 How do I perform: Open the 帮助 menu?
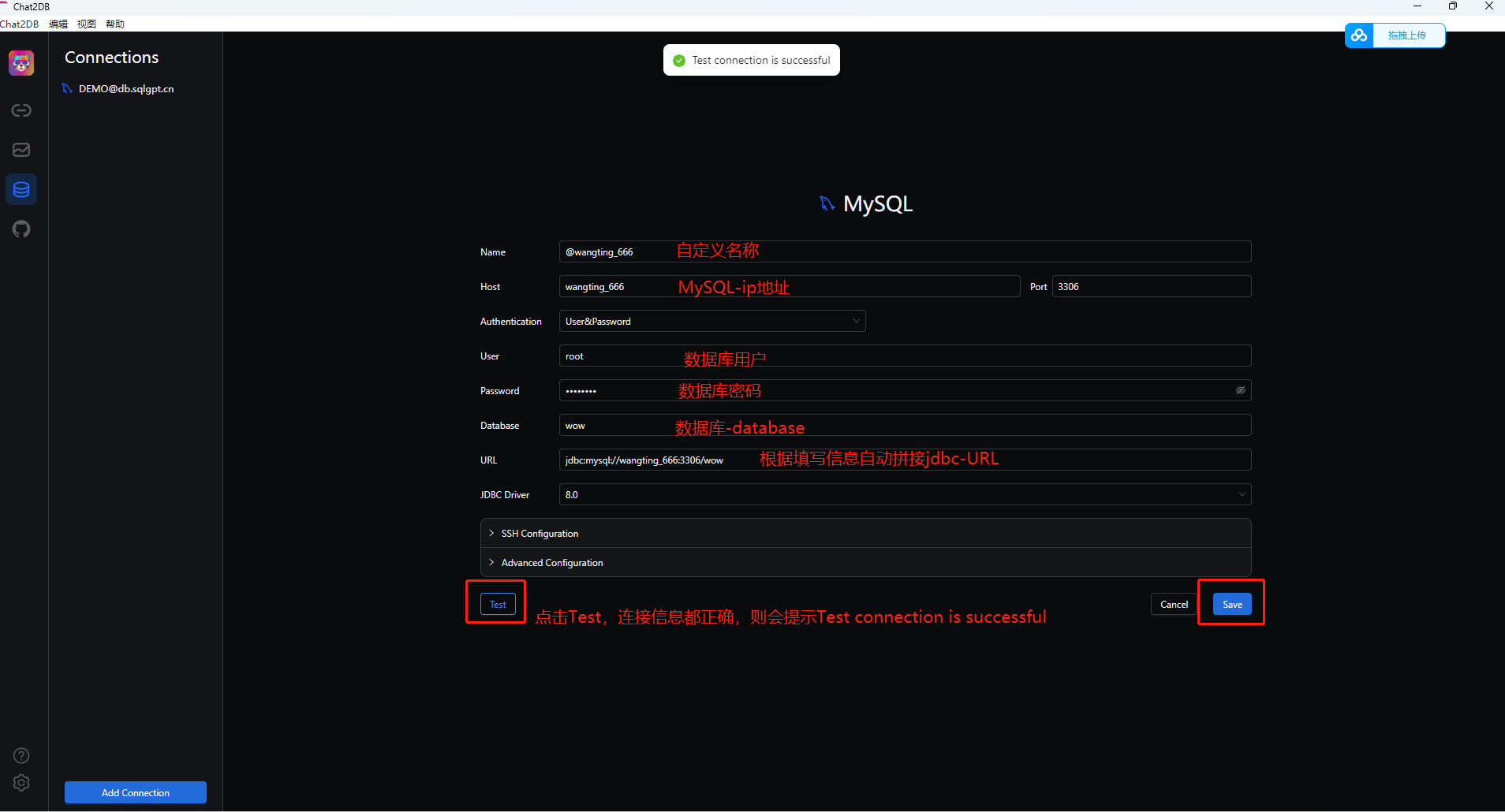115,24
